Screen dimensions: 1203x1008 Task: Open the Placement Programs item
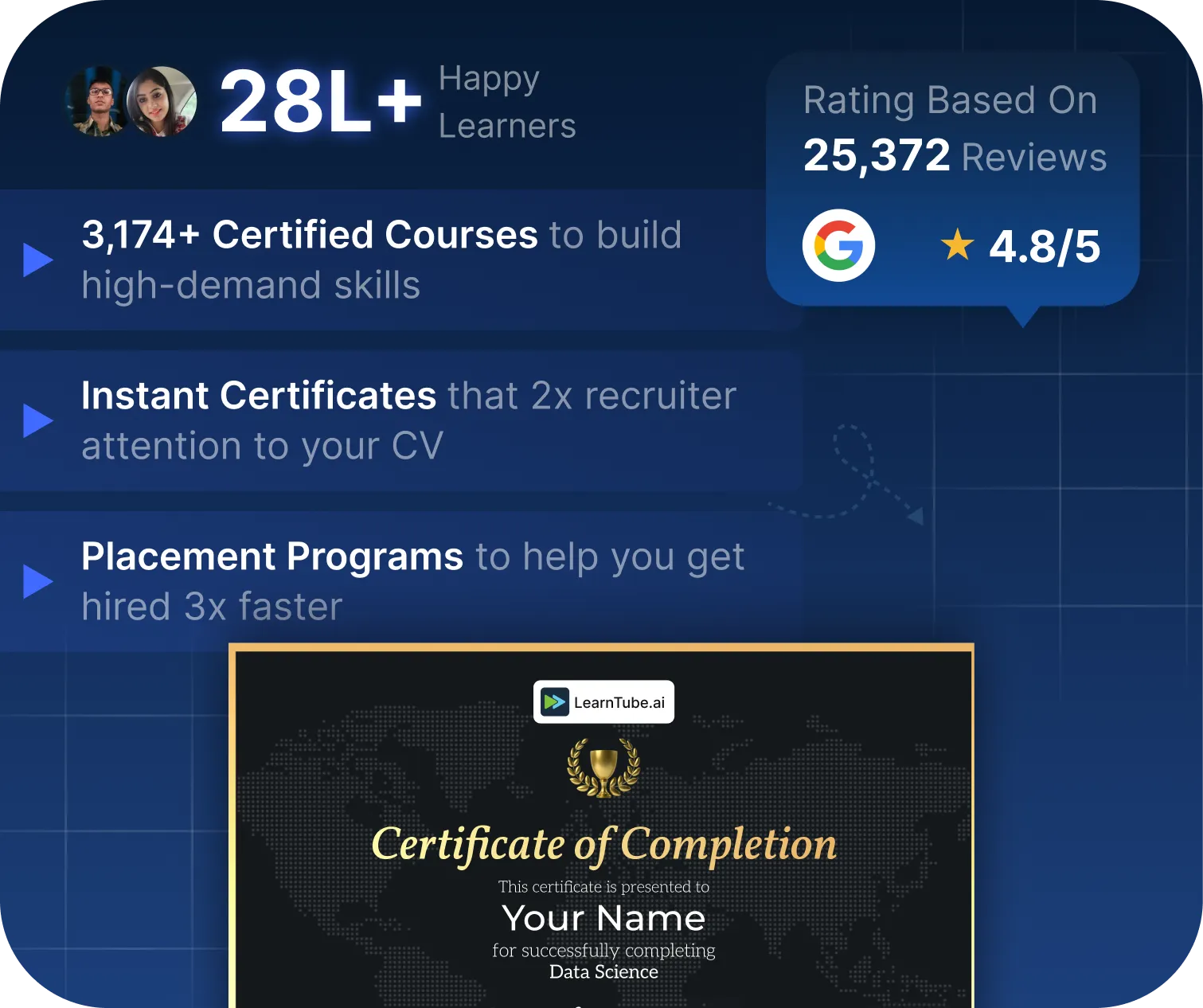coord(412,581)
